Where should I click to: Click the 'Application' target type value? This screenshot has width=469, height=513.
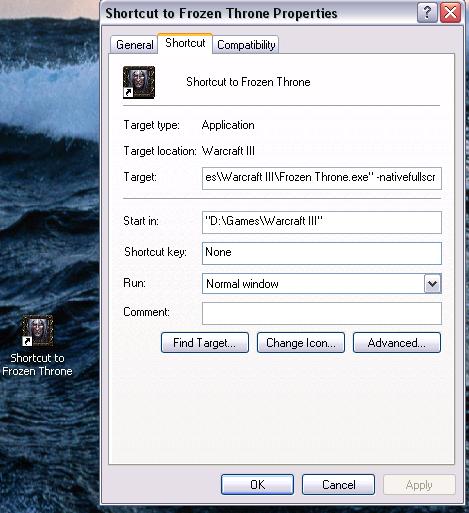coord(228,125)
